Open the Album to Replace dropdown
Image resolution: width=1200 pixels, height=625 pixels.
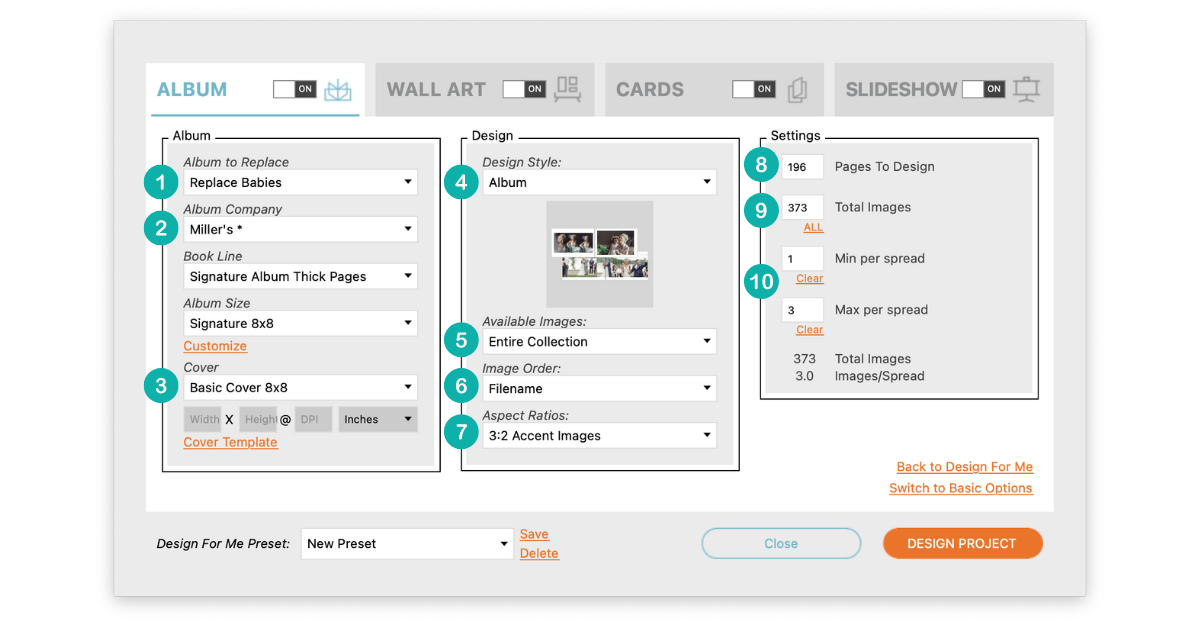pos(300,182)
